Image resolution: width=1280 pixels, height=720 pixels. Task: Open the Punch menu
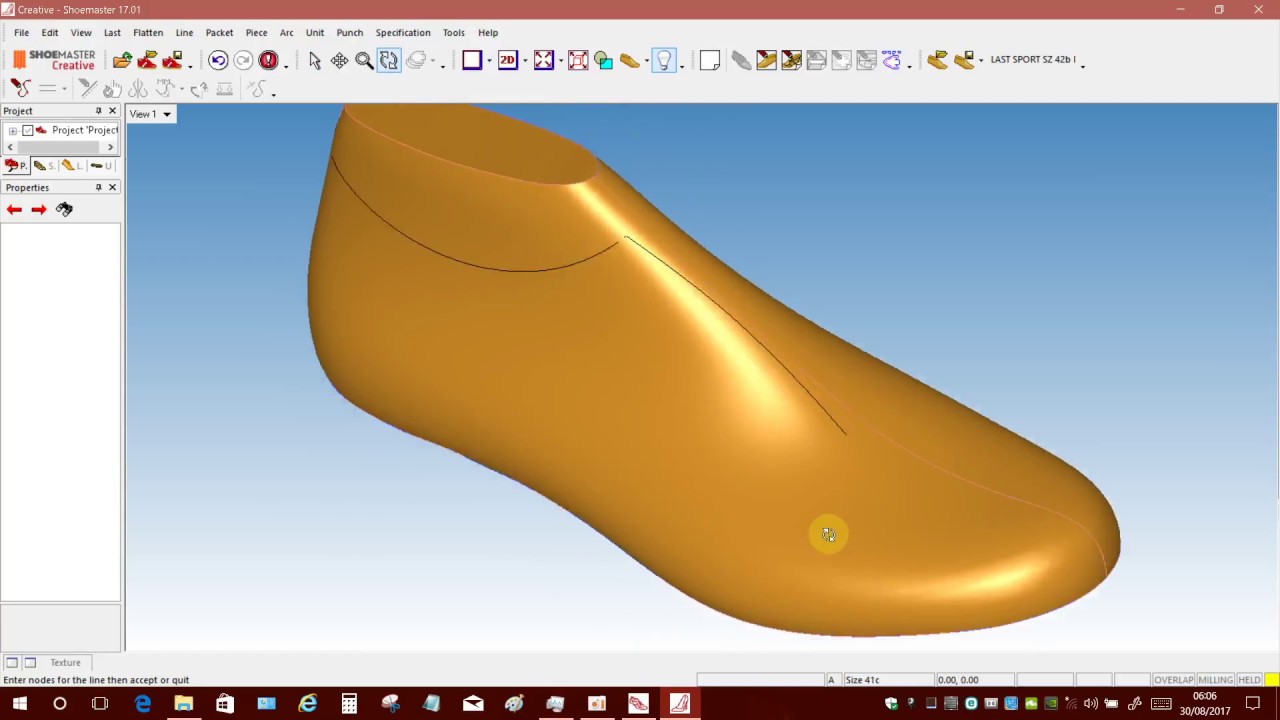(350, 33)
